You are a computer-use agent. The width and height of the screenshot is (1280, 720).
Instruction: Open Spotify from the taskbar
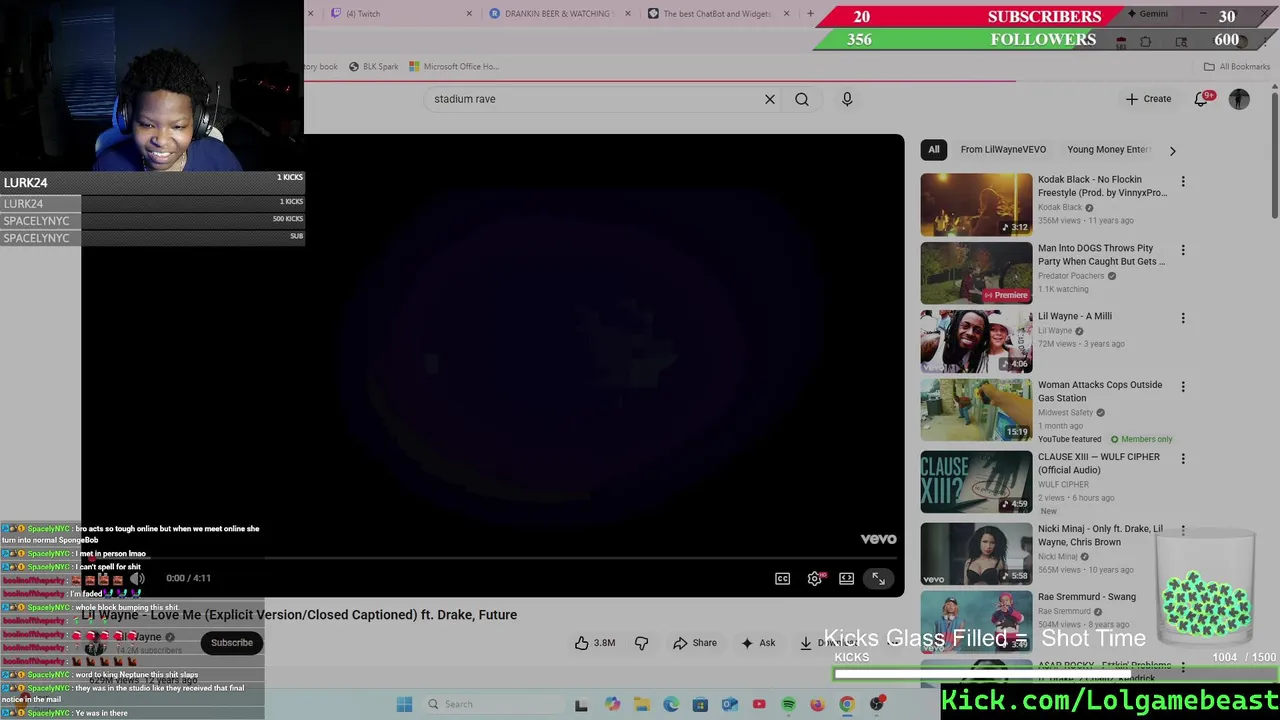click(788, 704)
